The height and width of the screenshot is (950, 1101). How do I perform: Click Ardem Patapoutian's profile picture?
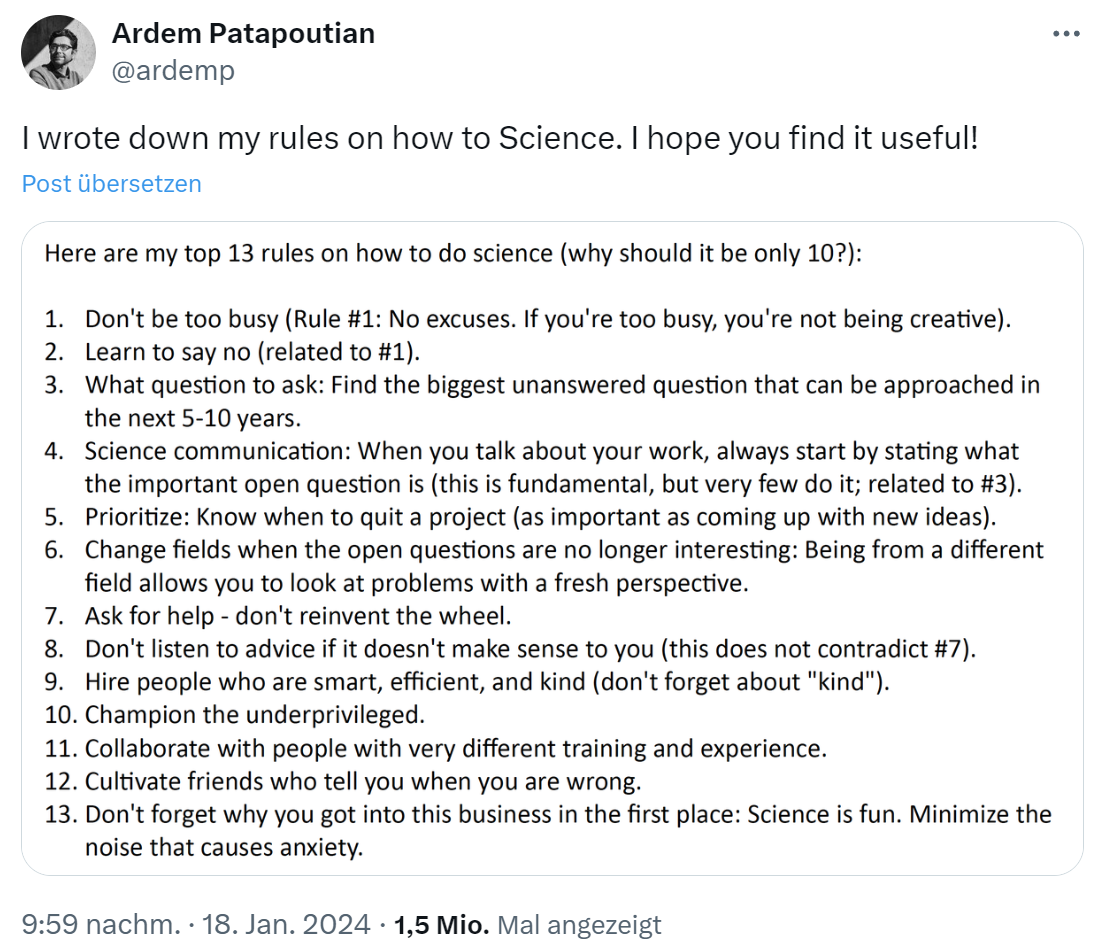(x=57, y=51)
